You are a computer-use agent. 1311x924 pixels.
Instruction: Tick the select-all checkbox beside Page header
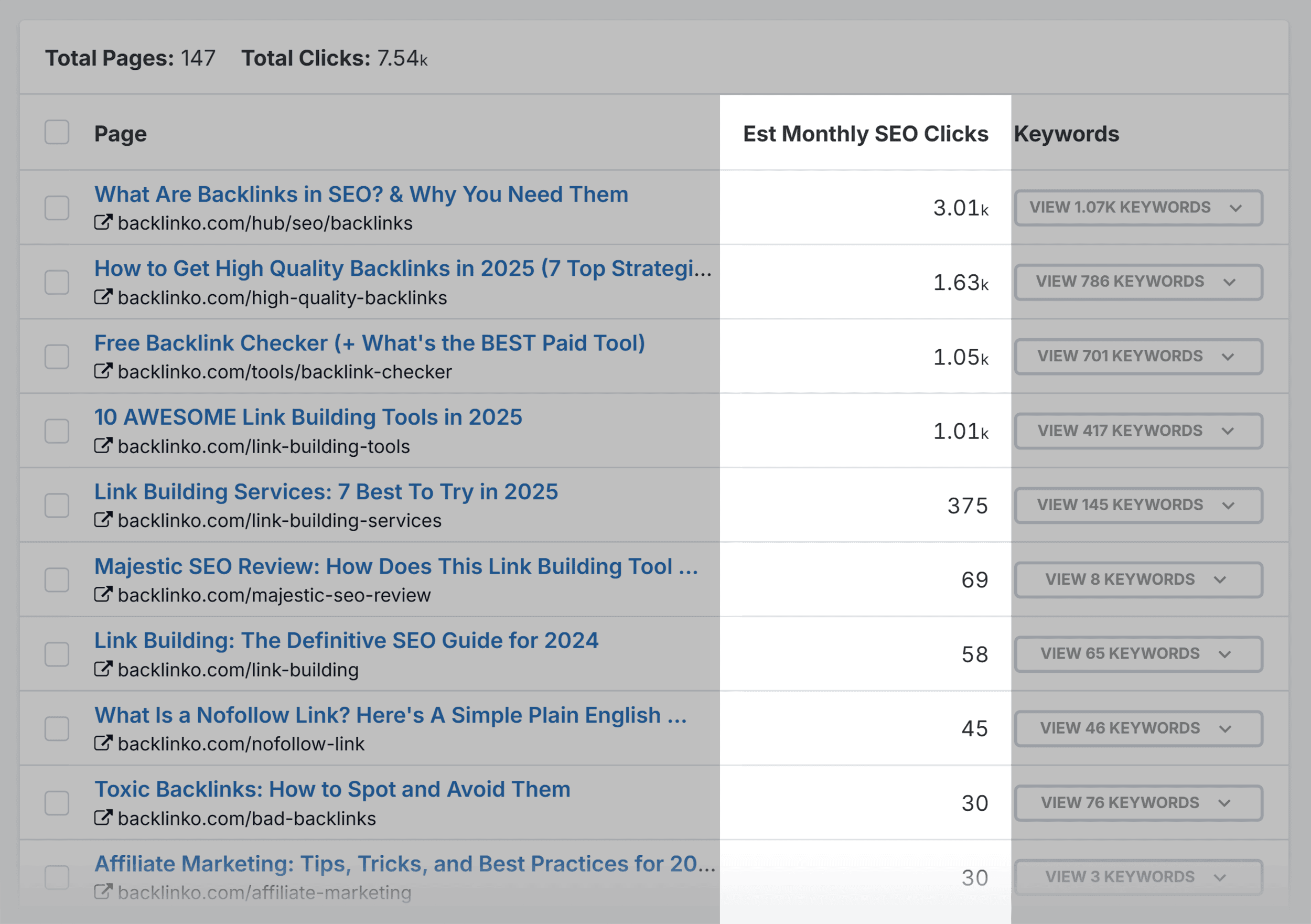tap(57, 132)
